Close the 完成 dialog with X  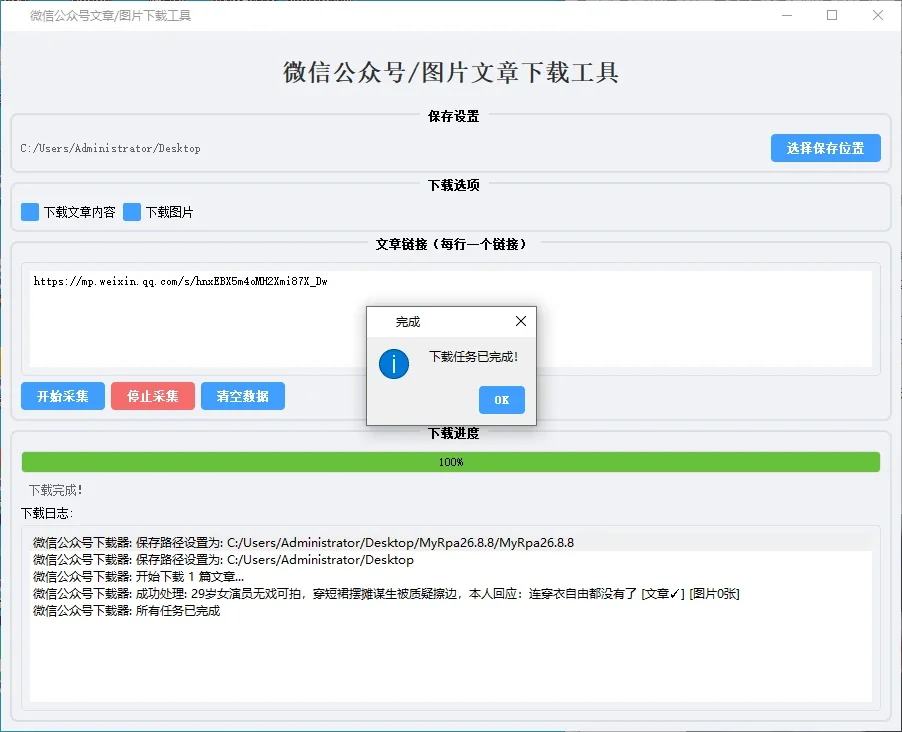click(x=521, y=321)
